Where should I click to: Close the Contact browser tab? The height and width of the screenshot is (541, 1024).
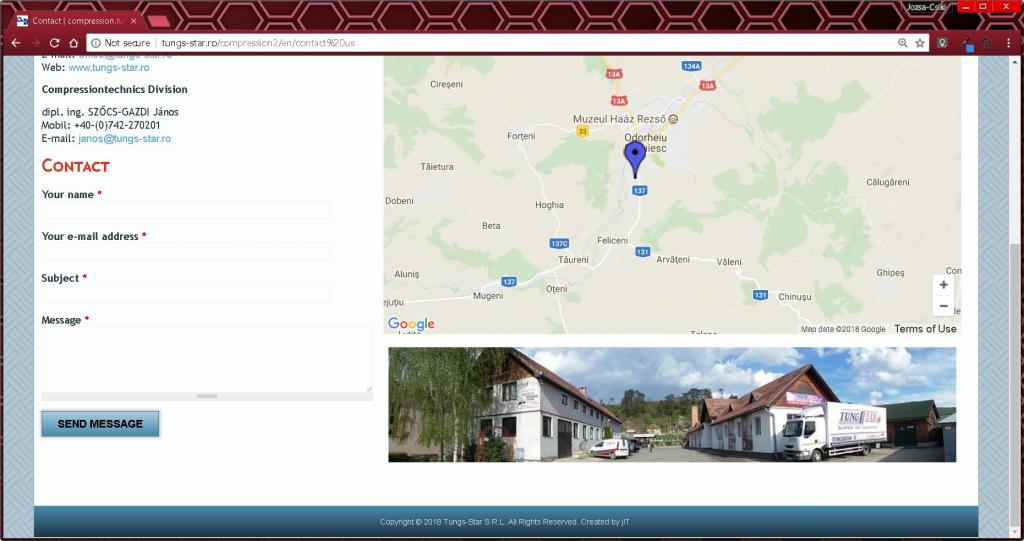click(134, 20)
